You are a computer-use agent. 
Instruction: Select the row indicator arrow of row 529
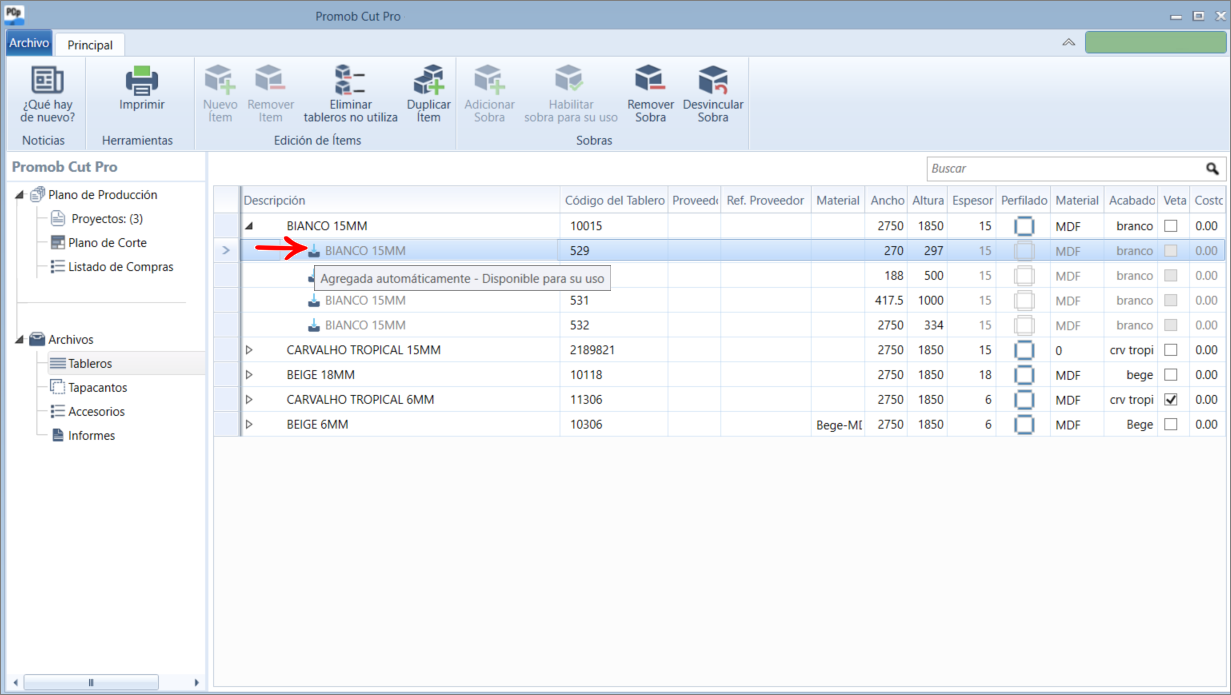coord(226,251)
